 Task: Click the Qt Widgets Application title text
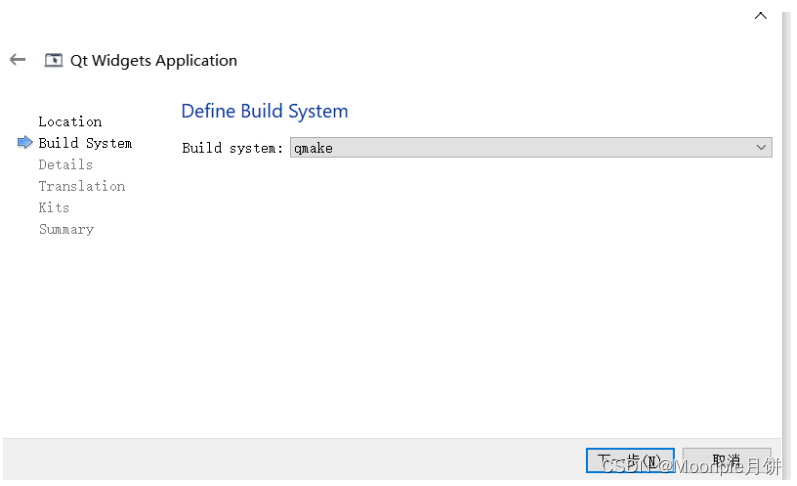[154, 60]
